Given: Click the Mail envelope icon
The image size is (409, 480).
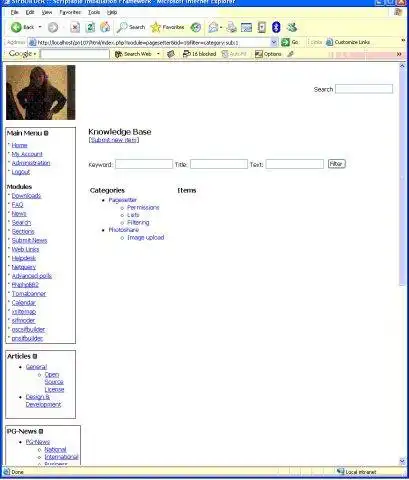Looking at the screenshot, I should (x=213, y=27).
